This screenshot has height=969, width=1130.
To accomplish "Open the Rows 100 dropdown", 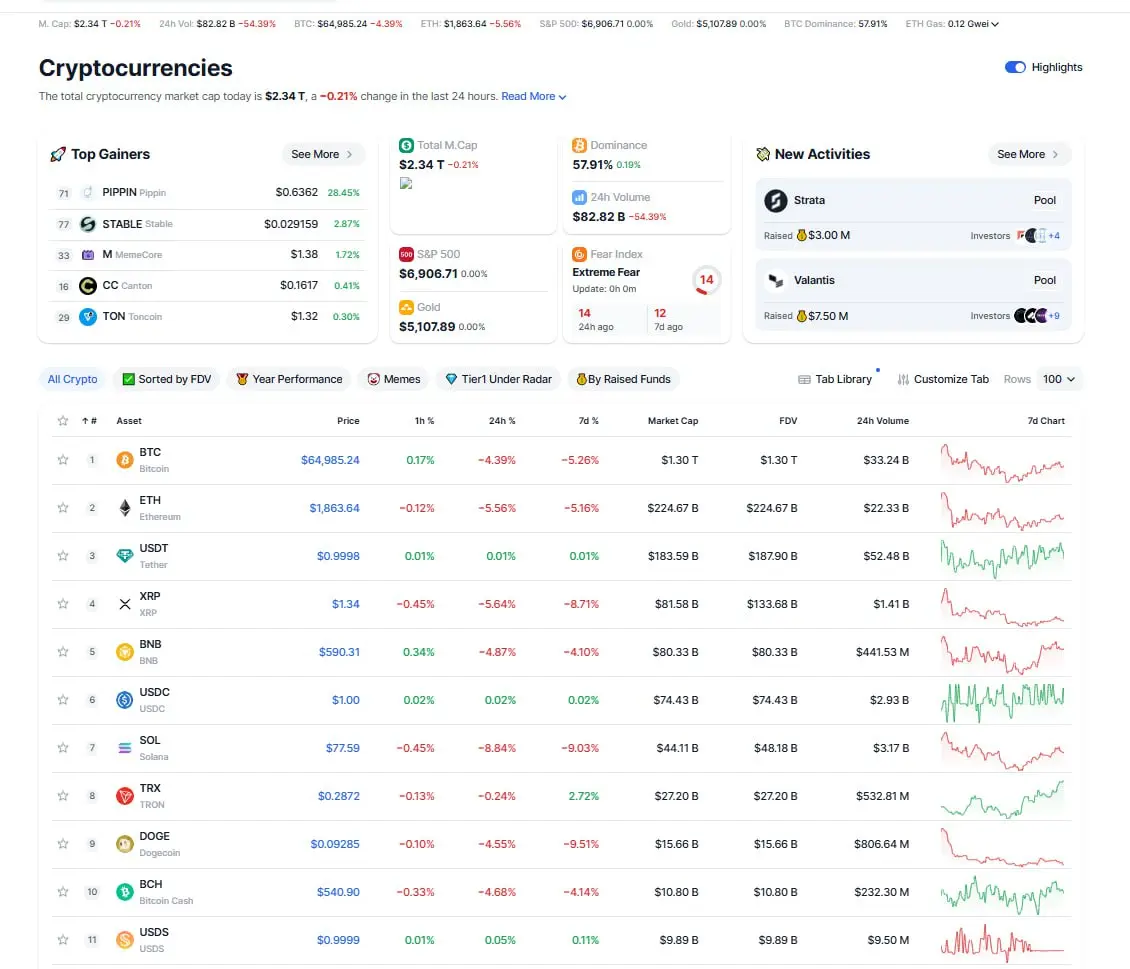I will 1059,379.
